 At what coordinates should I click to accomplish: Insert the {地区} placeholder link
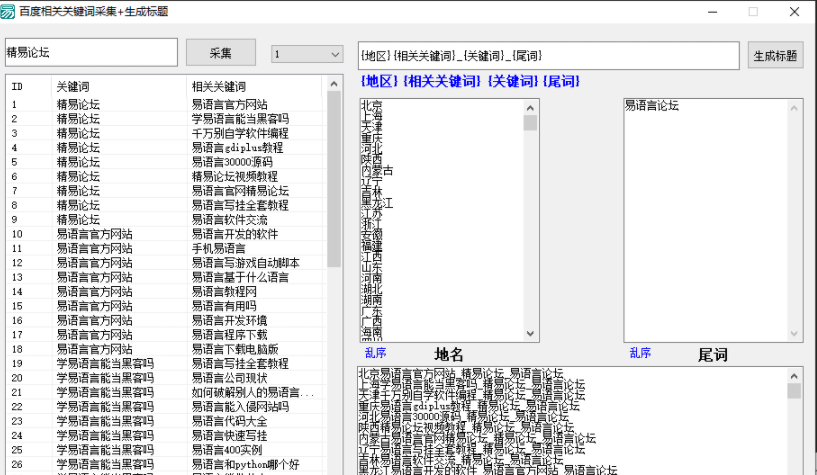click(379, 81)
